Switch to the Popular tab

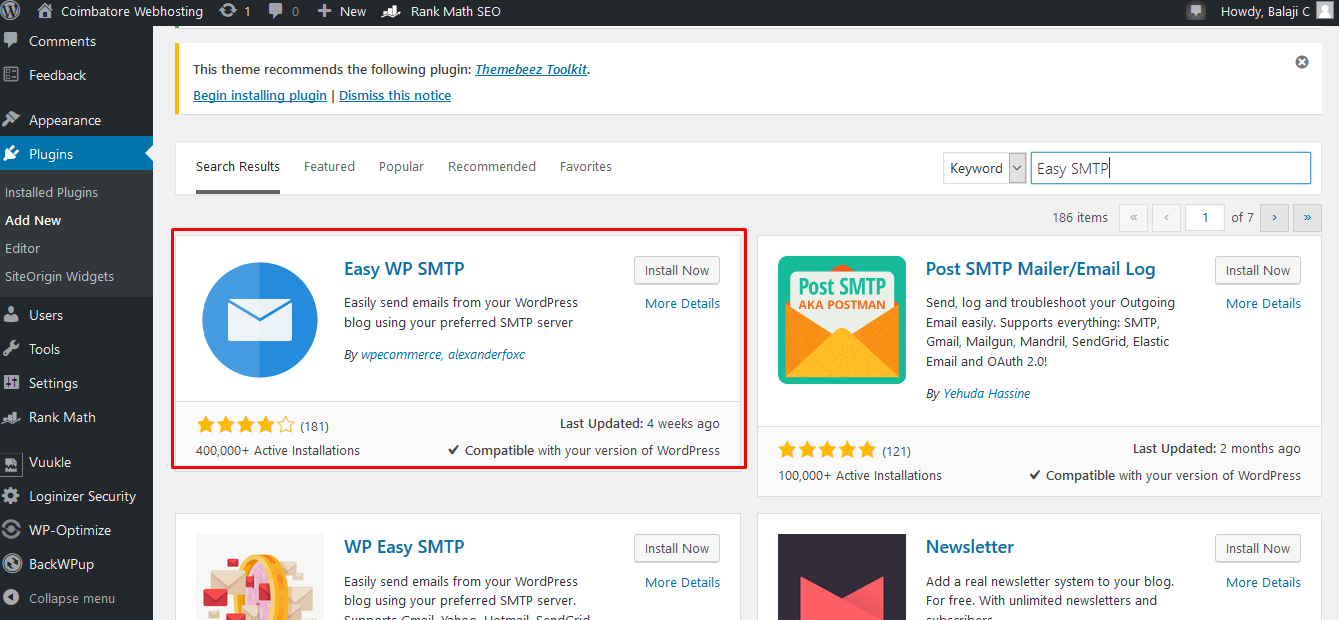tap(401, 167)
